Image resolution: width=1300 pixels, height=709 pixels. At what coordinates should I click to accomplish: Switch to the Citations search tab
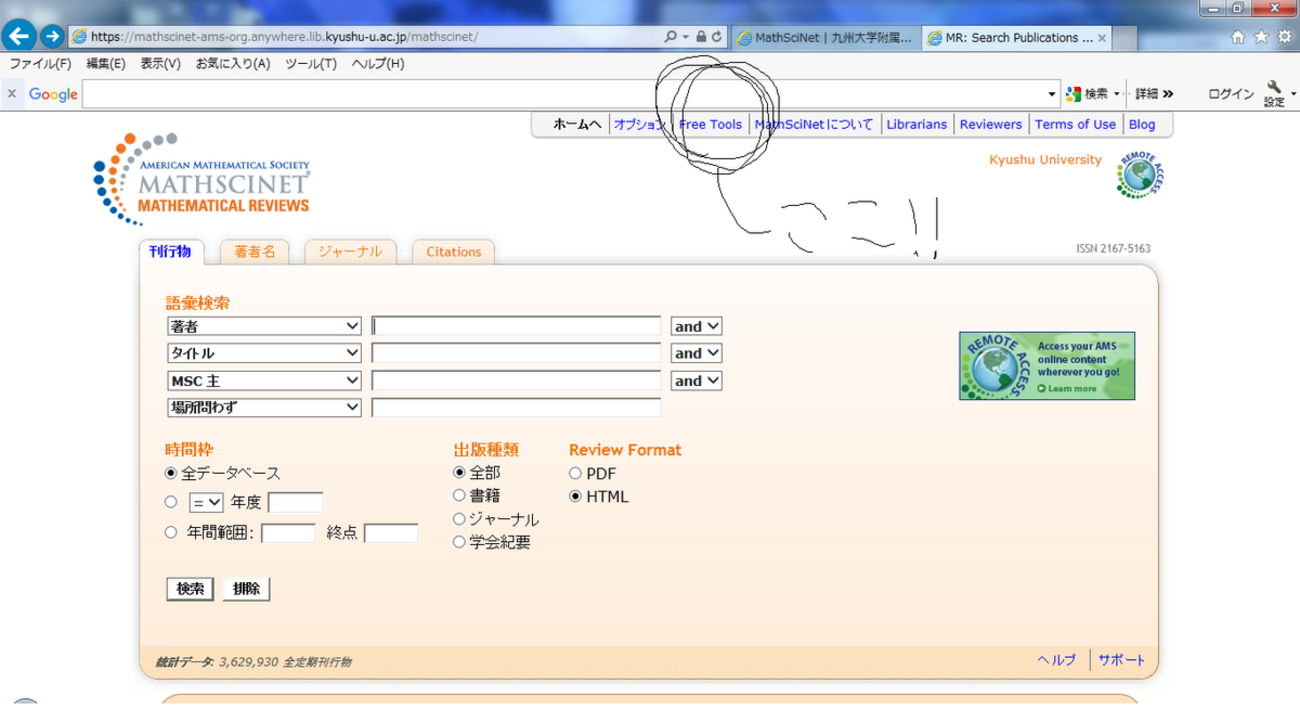453,252
